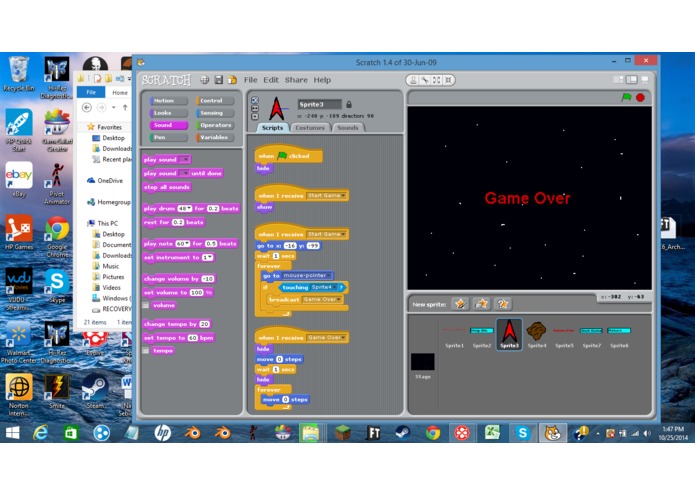The width and height of the screenshot is (695, 494).
Task: Show the Control blocks category
Action: tap(215, 101)
